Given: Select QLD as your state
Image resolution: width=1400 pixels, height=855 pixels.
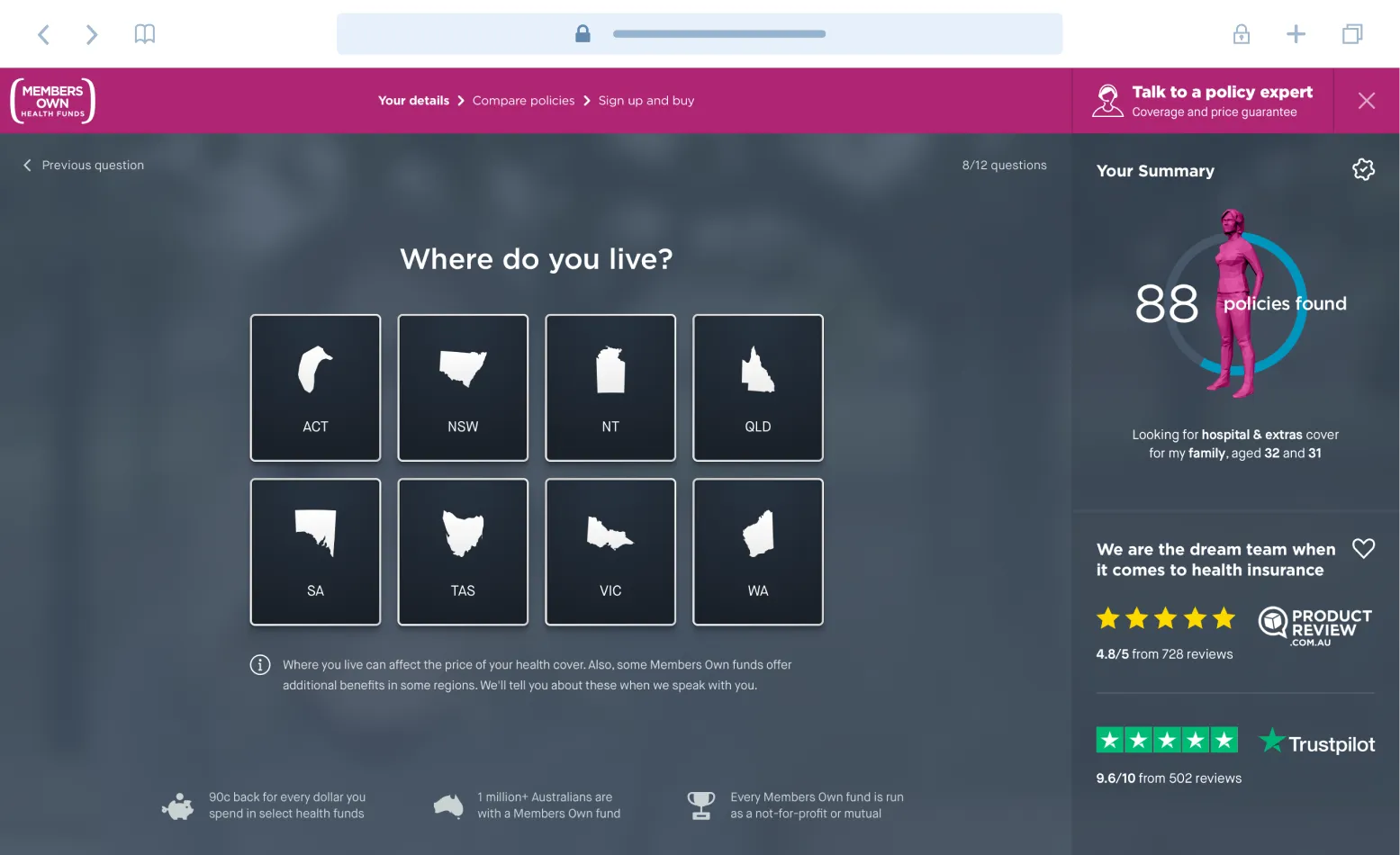Looking at the screenshot, I should (758, 388).
